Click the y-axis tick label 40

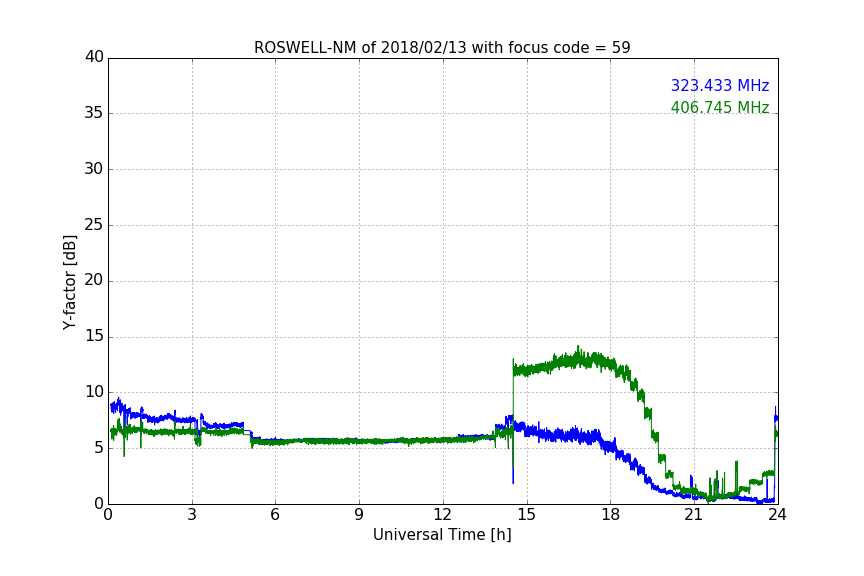[x=94, y=57]
